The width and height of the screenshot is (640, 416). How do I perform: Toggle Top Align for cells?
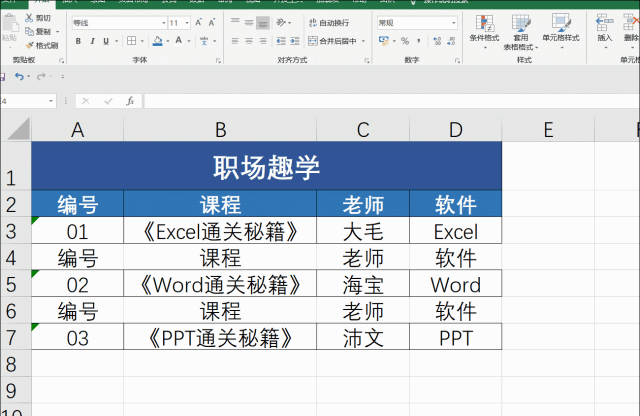(x=235, y=22)
